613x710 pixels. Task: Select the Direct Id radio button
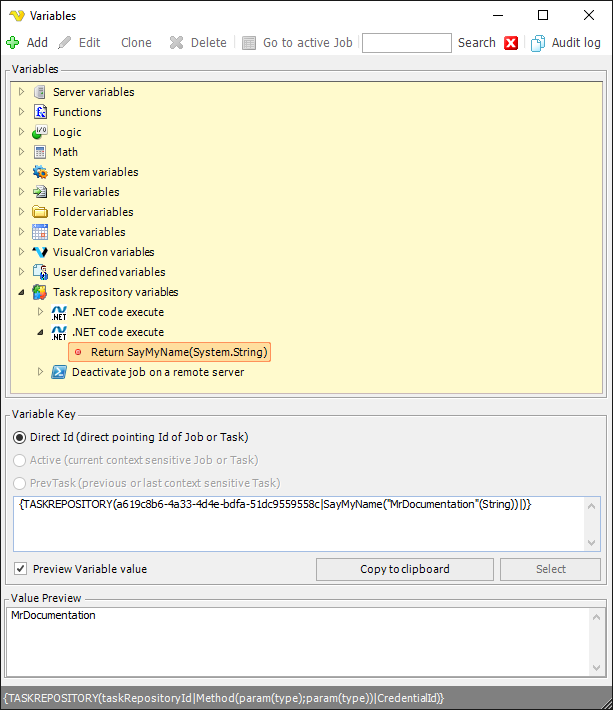point(20,437)
